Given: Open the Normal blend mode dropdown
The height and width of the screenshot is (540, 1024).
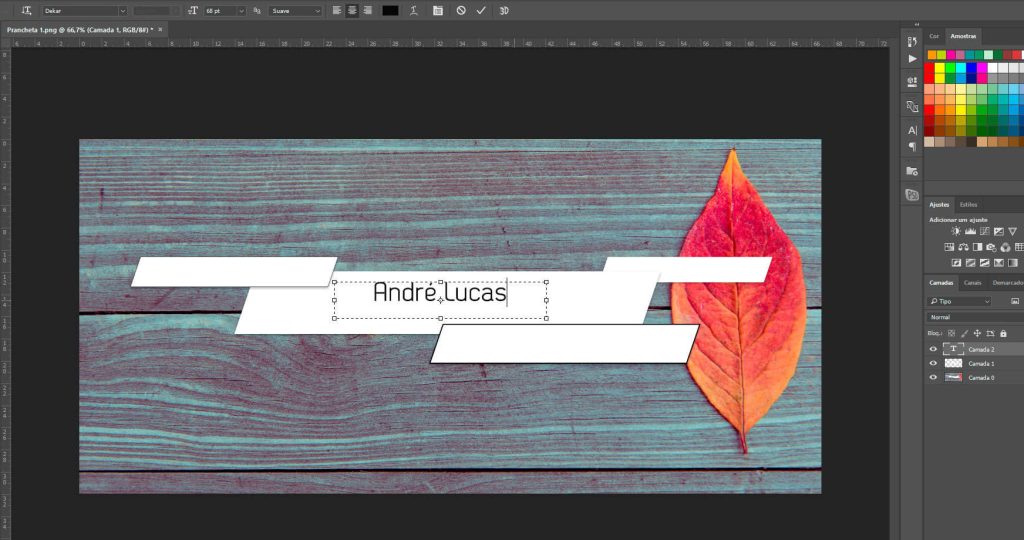Looking at the screenshot, I should tap(975, 317).
